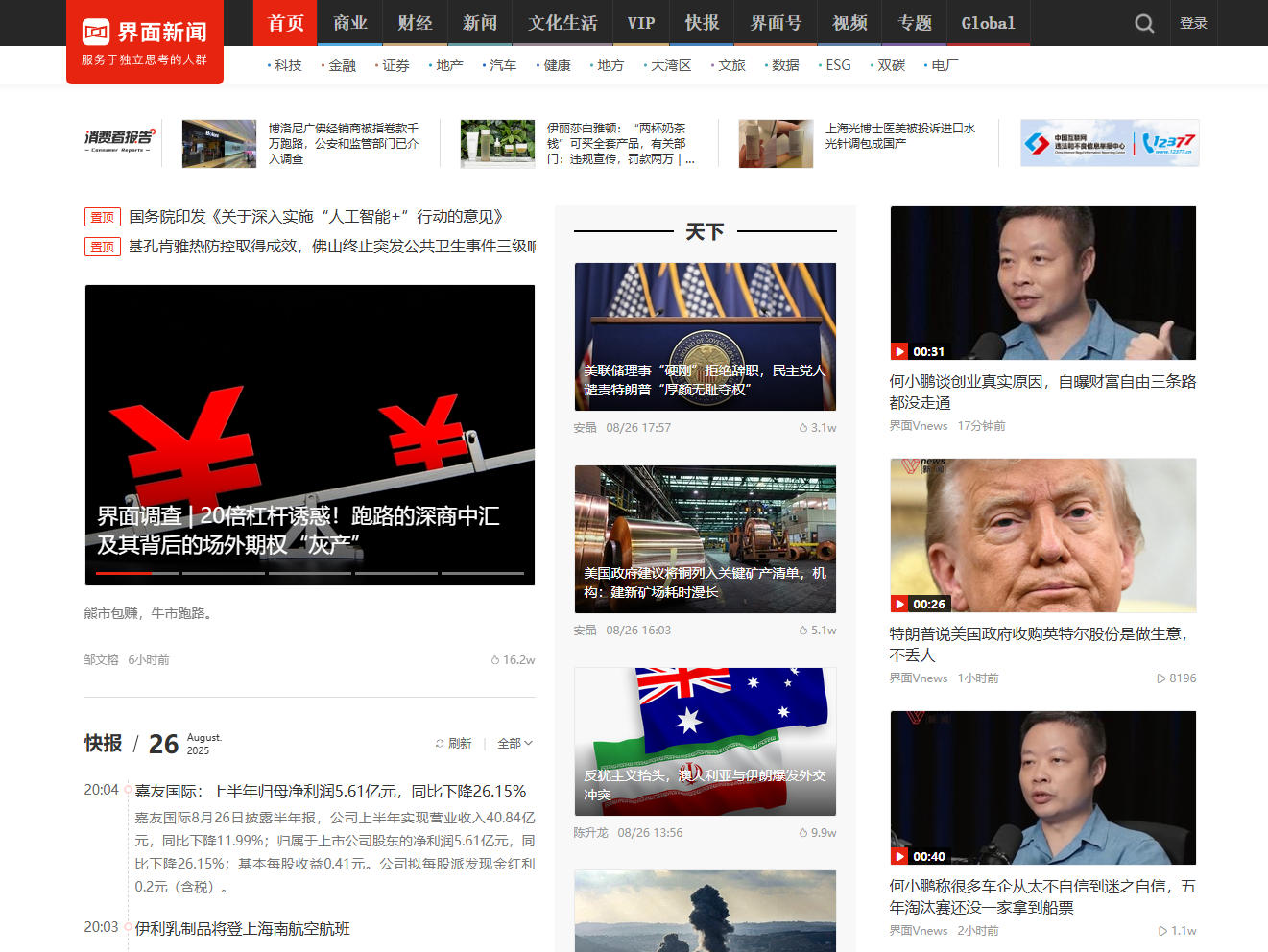Open the 文化生活 menu
The height and width of the screenshot is (952, 1268).
(x=563, y=23)
